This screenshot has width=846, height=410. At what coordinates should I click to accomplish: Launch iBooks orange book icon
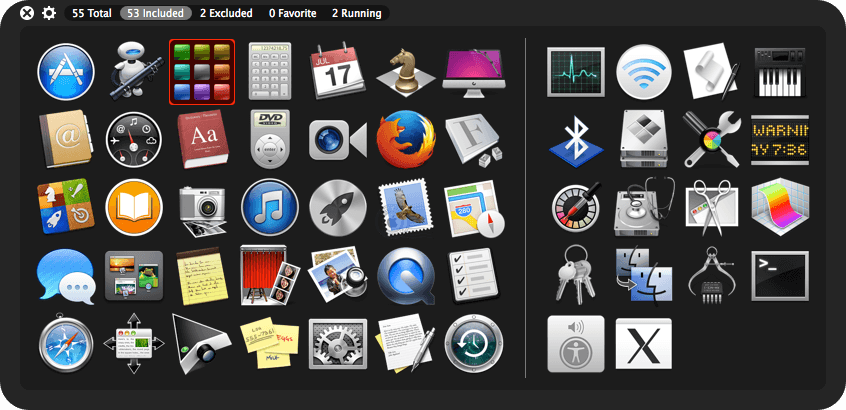click(134, 207)
